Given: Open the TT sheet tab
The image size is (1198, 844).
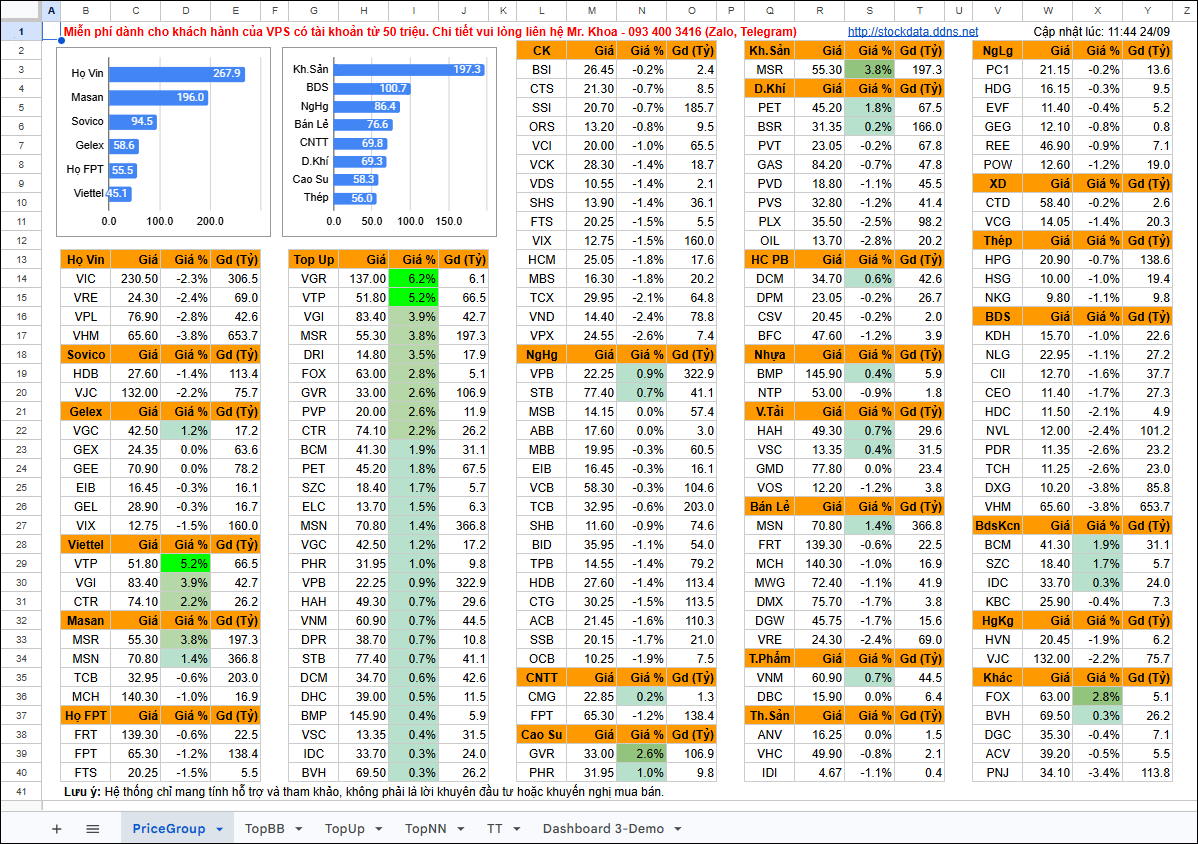Looking at the screenshot, I should coord(494,829).
